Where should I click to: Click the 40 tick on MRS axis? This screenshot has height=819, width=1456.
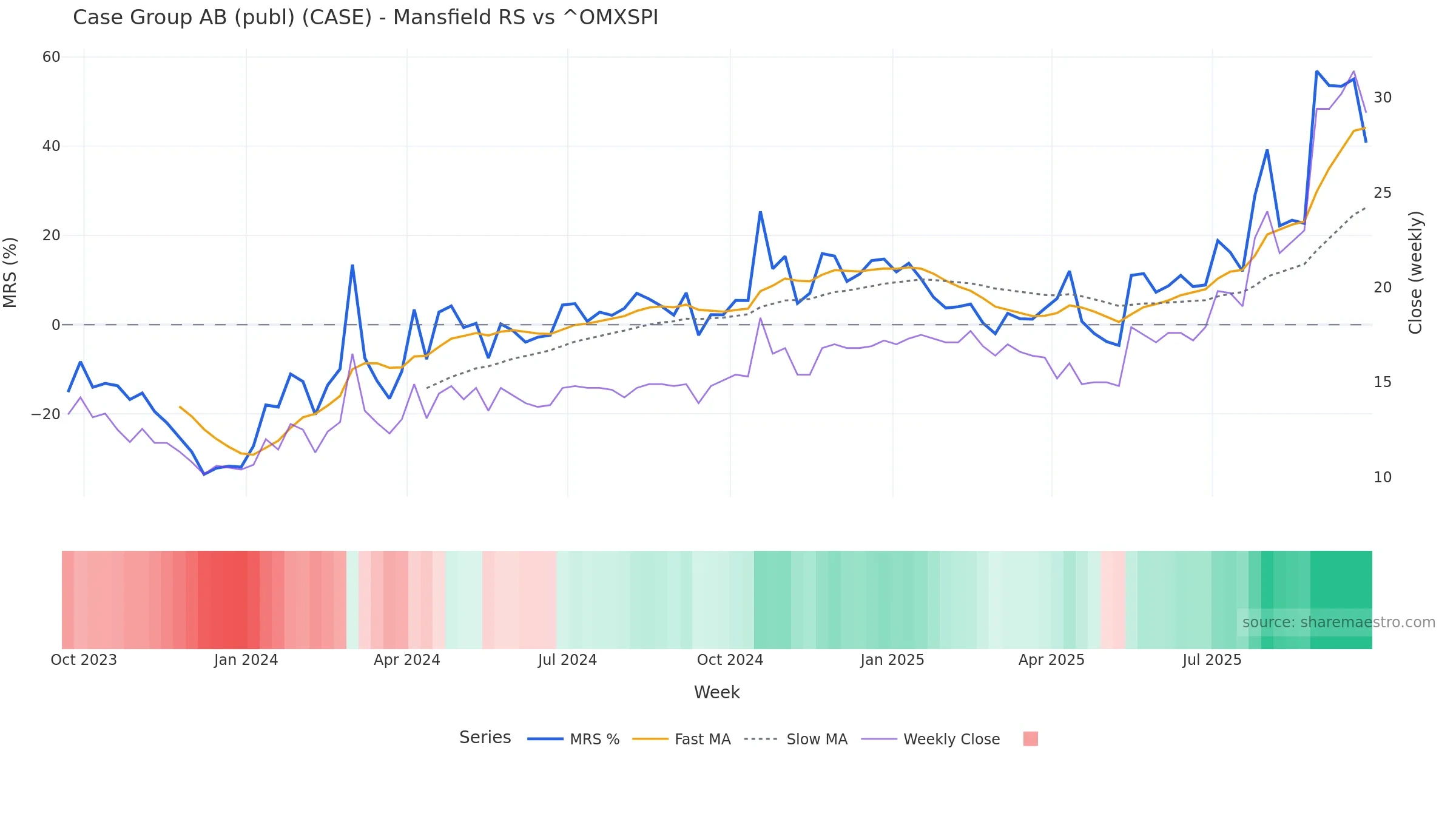(52, 146)
